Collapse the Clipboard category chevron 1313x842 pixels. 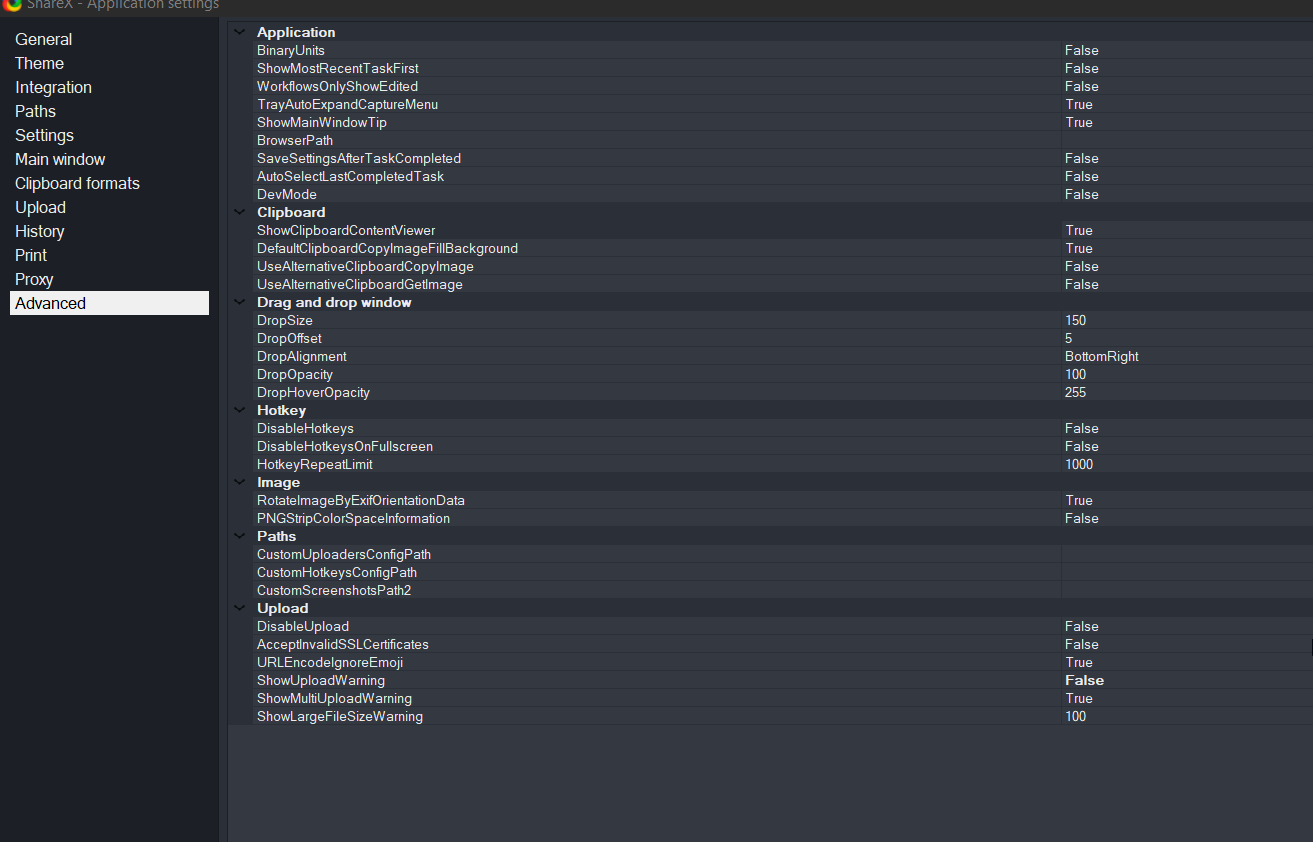click(x=240, y=212)
